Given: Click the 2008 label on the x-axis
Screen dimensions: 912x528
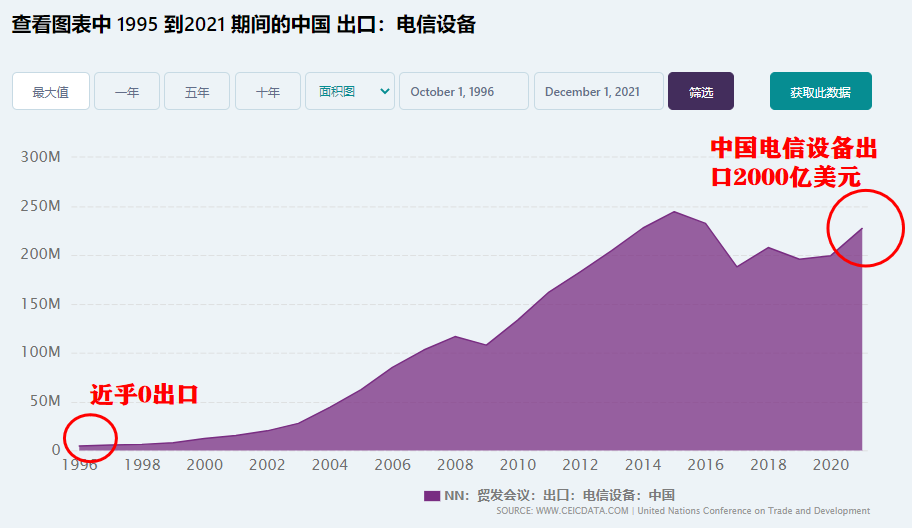Looking at the screenshot, I should point(455,465).
